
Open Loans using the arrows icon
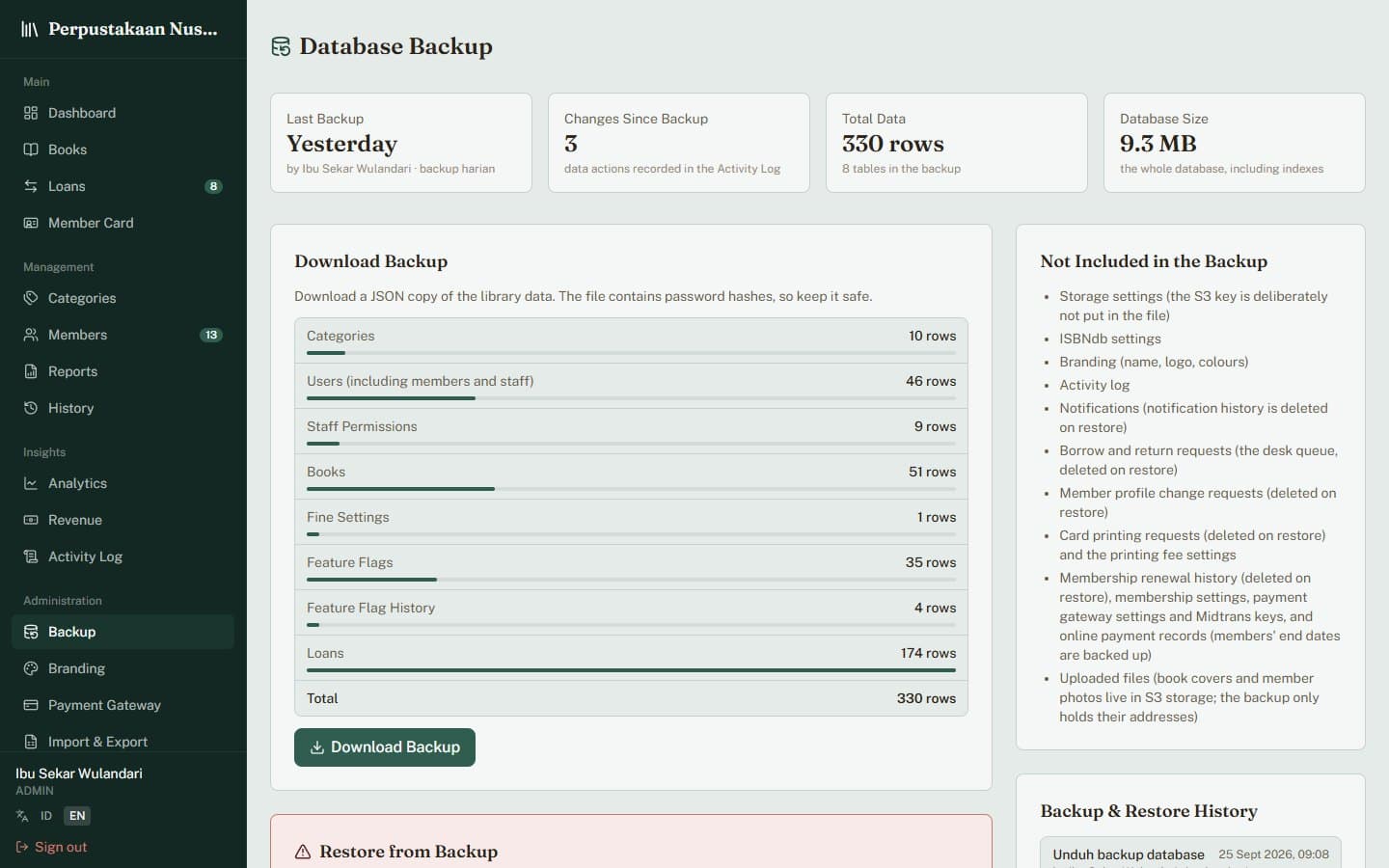point(31,186)
